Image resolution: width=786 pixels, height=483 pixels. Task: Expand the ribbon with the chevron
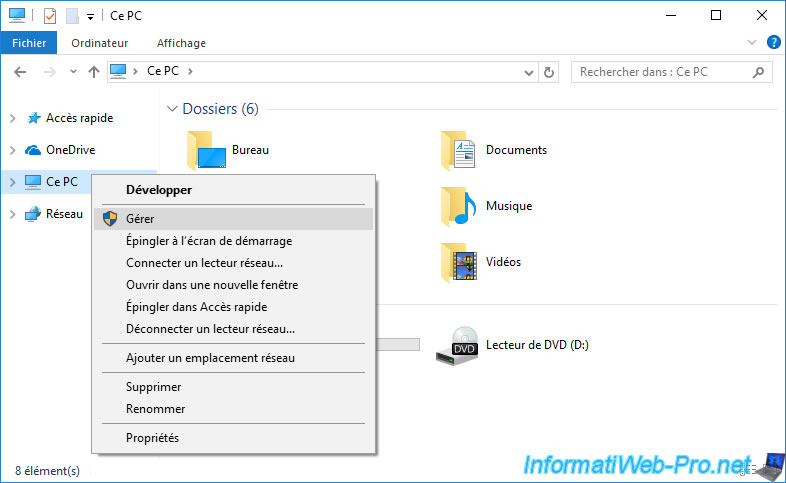tap(753, 43)
